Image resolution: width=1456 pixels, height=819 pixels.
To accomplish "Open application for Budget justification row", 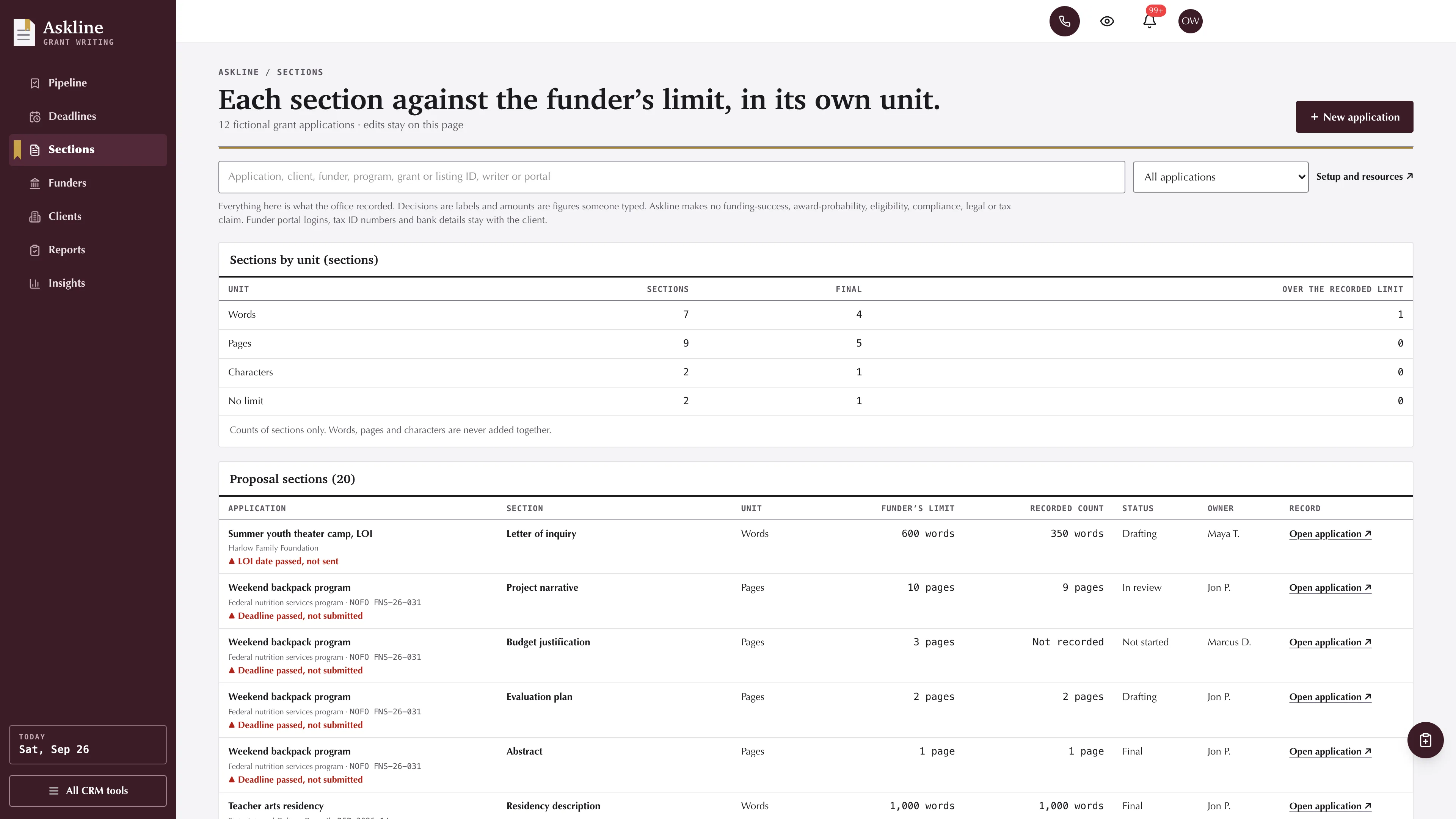I will [x=1330, y=642].
